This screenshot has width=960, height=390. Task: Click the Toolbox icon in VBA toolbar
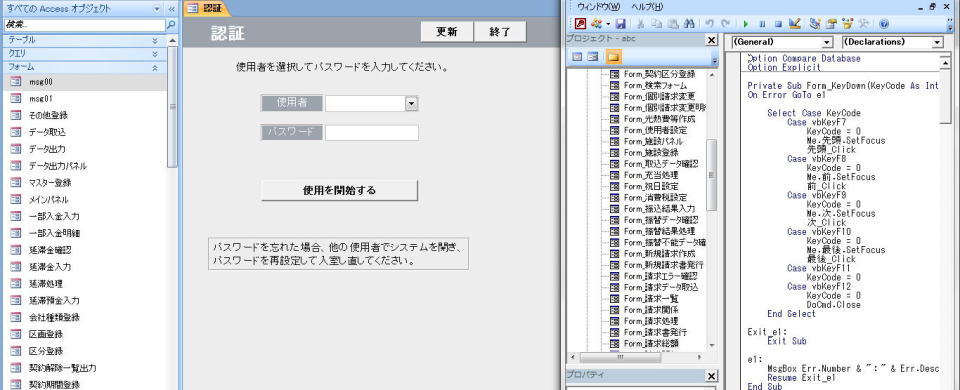click(864, 24)
